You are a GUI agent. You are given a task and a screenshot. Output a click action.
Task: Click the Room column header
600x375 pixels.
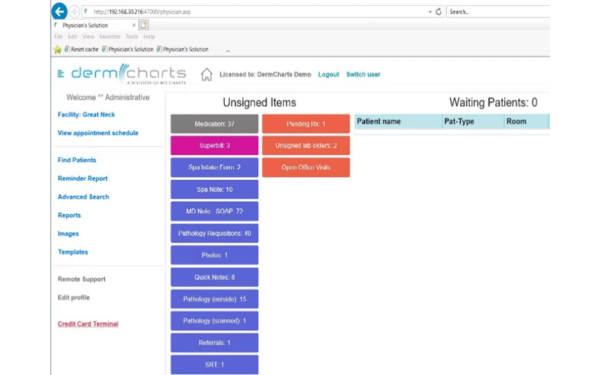tap(527, 122)
